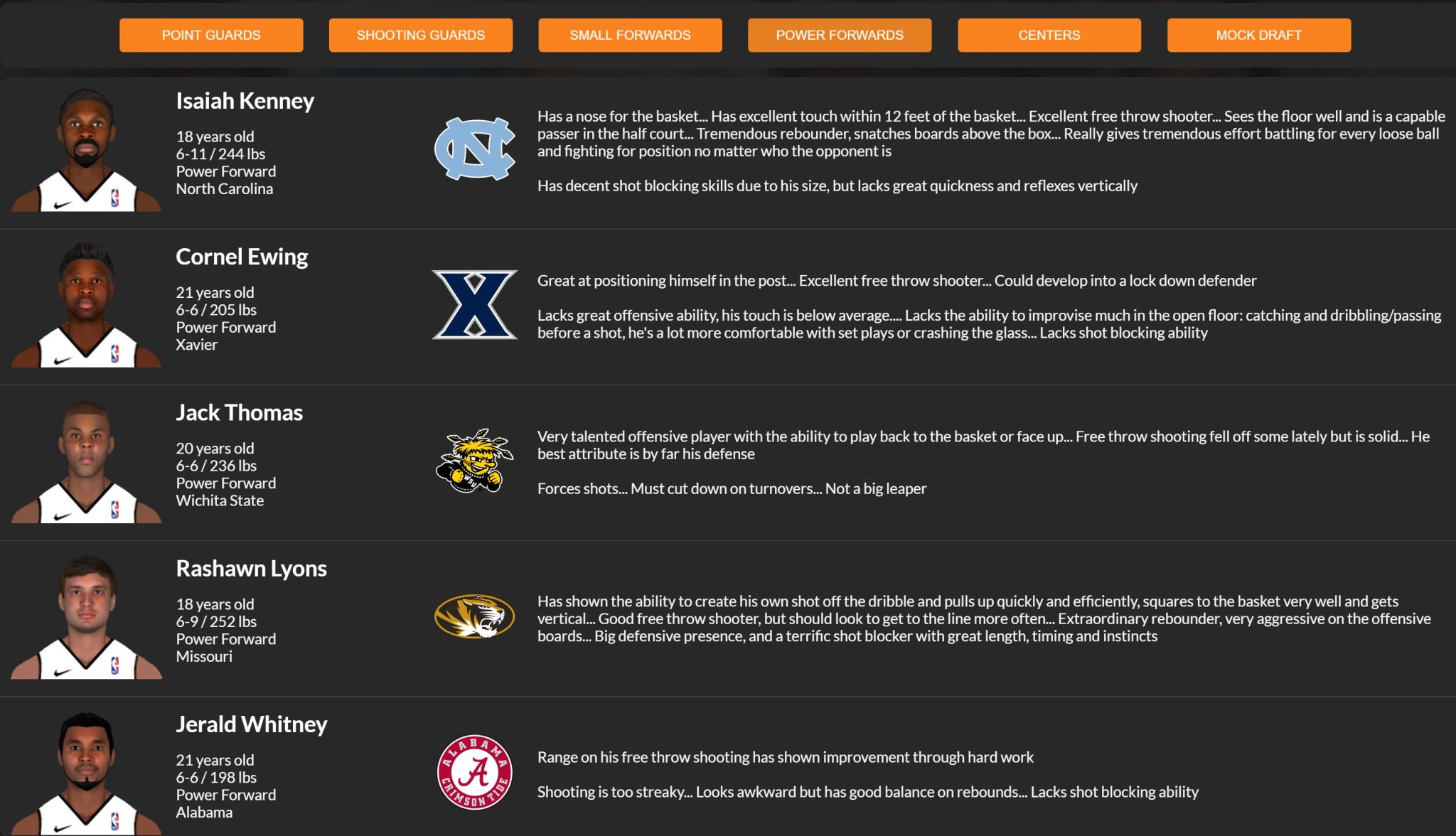This screenshot has width=1456, height=836.
Task: Switch to the Shooting Guards tab
Action: click(420, 35)
